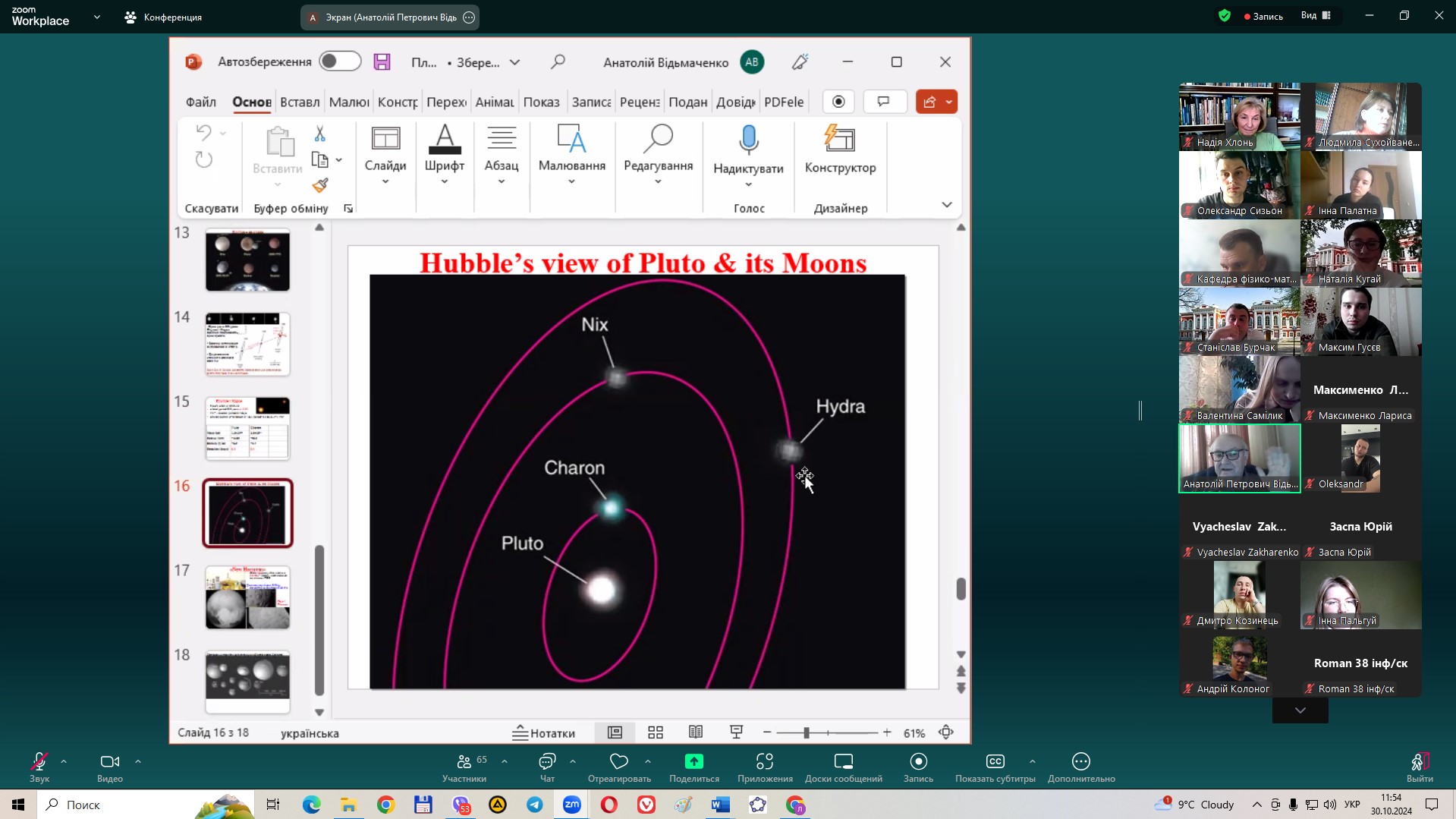The height and width of the screenshot is (819, 1456).
Task: Expand participants options arrow
Action: [505, 761]
